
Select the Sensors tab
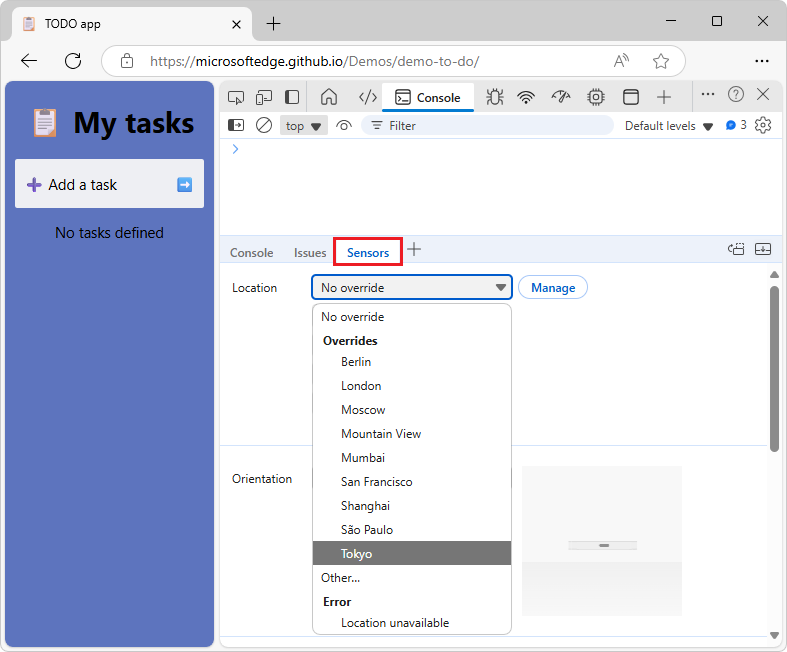click(x=368, y=252)
